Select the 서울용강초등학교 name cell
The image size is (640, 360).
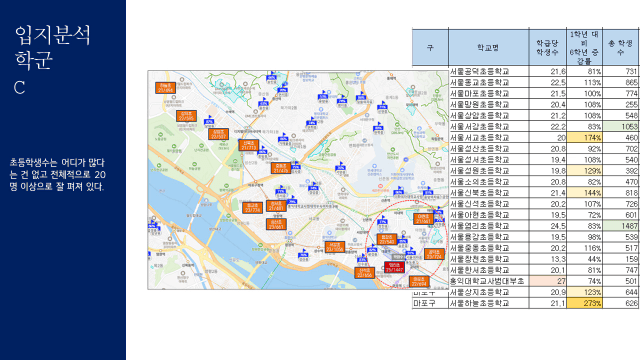tap(489, 237)
